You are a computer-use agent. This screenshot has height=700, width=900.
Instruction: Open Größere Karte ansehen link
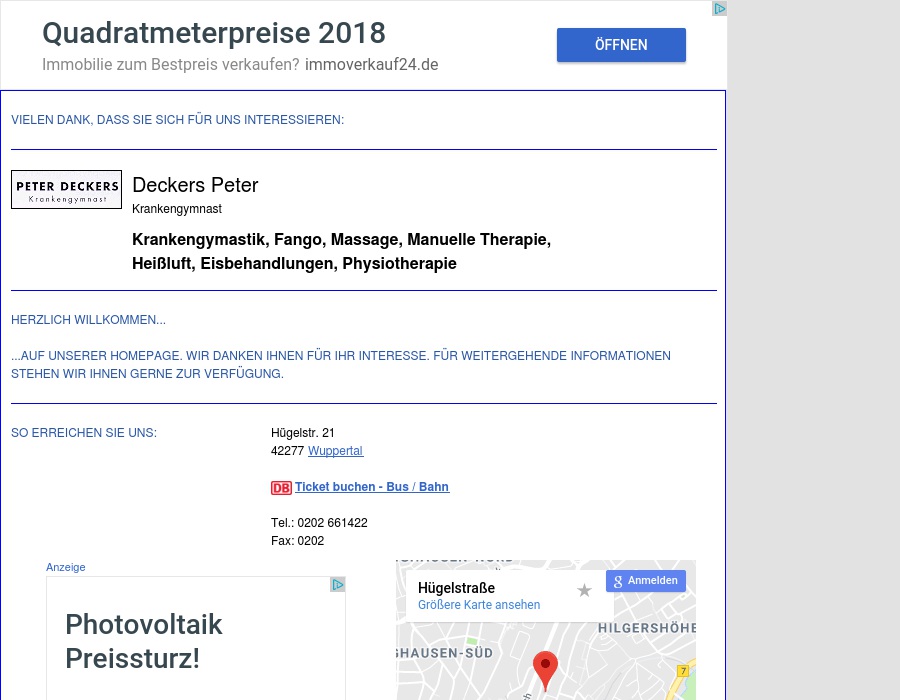(x=479, y=605)
